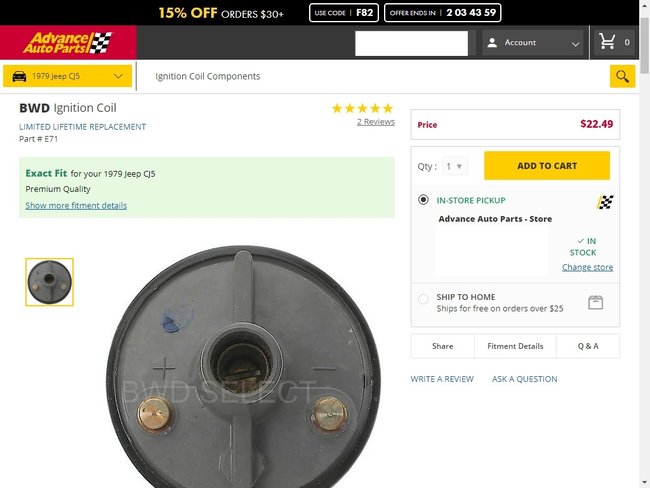Click the checkered flag store icon
This screenshot has width=650, height=488.
pos(605,202)
